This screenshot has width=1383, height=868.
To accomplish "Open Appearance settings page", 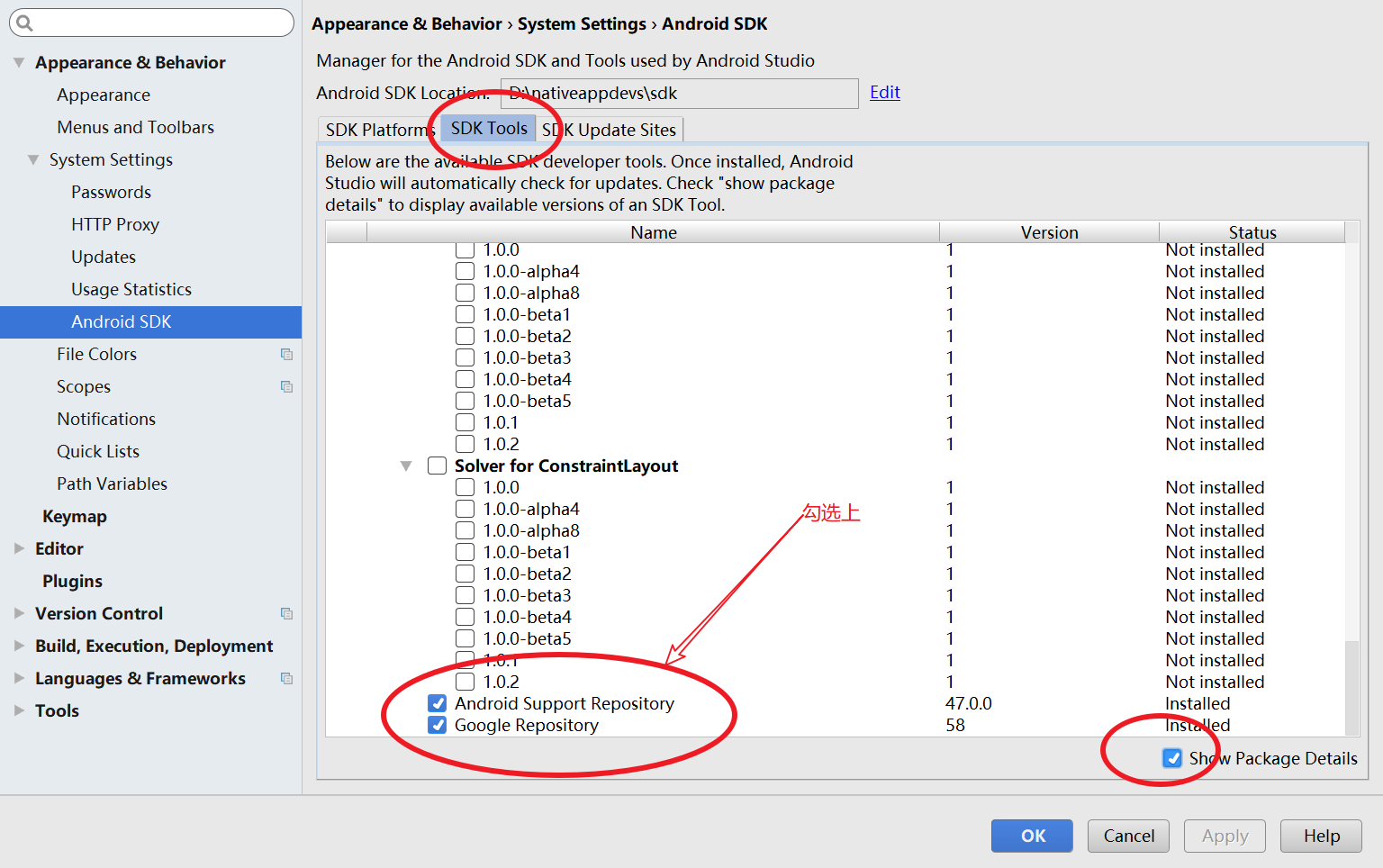I will (104, 95).
